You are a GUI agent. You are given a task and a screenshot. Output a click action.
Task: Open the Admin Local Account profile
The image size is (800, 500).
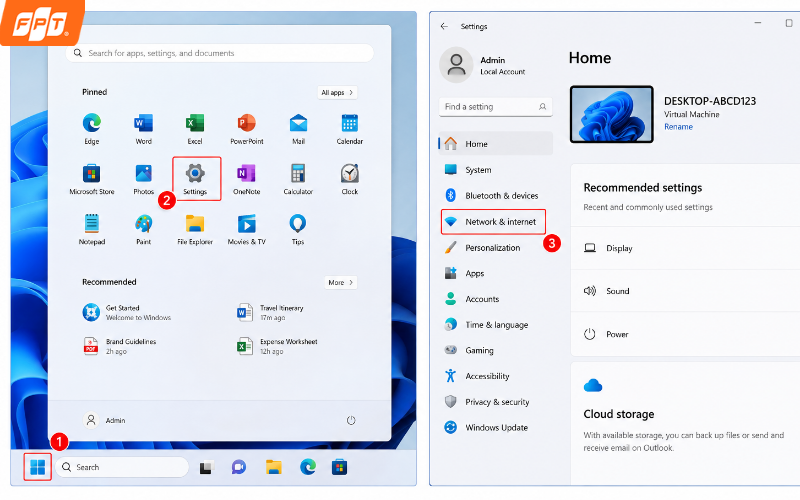pos(483,65)
